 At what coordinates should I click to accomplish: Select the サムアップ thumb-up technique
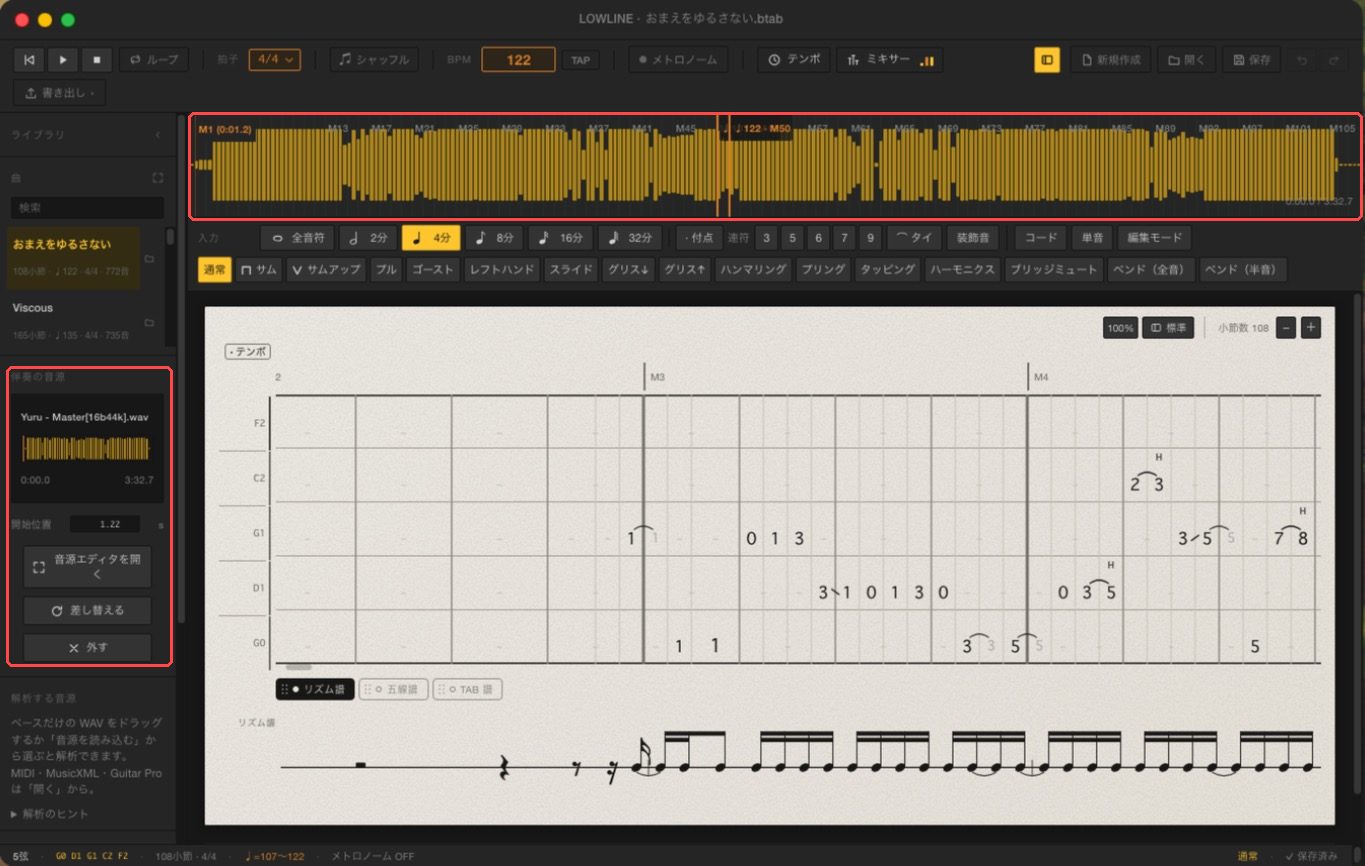pos(326,269)
